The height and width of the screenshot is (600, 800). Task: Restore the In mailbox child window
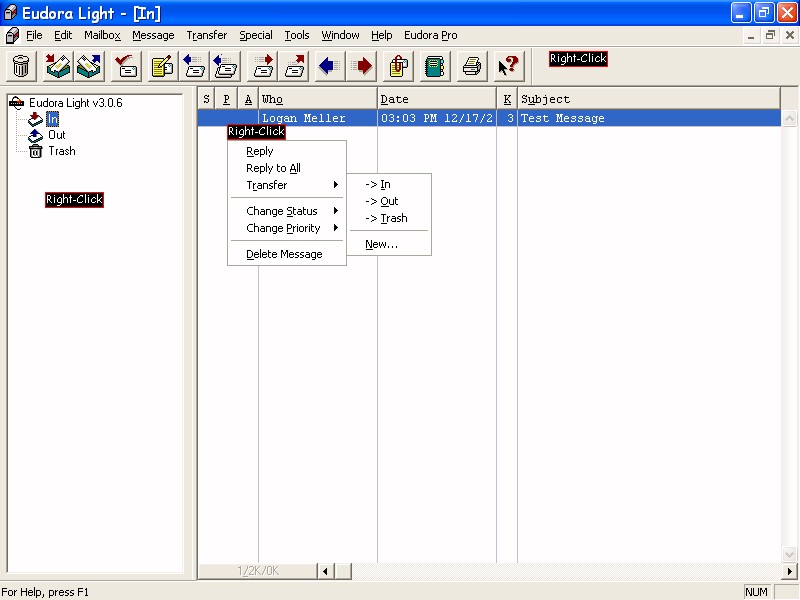click(x=770, y=35)
